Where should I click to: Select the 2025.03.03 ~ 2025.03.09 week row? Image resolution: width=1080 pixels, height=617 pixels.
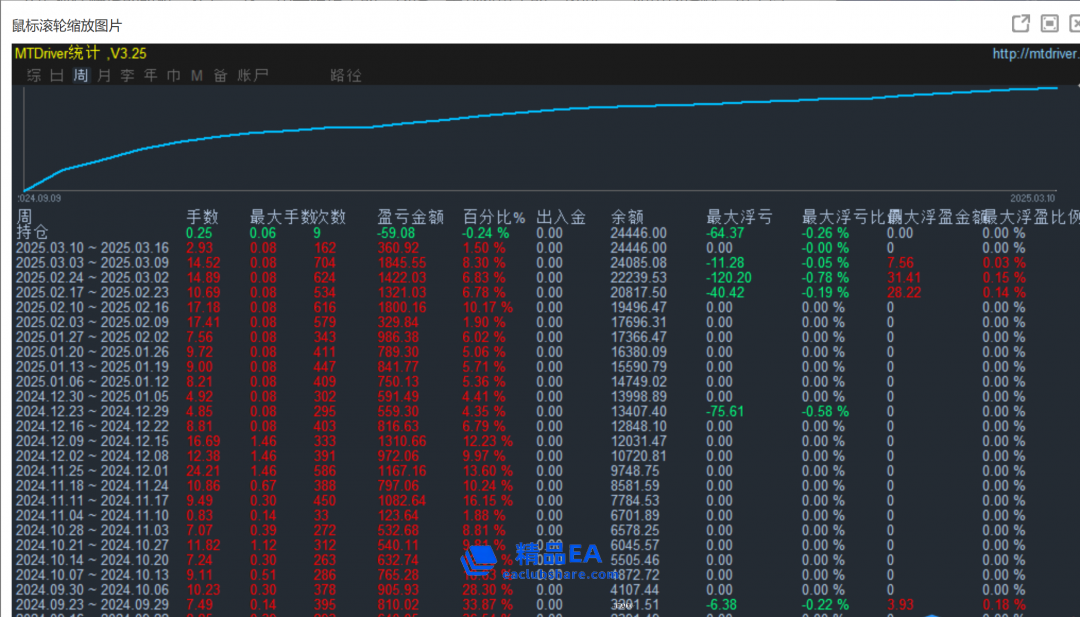point(92,262)
